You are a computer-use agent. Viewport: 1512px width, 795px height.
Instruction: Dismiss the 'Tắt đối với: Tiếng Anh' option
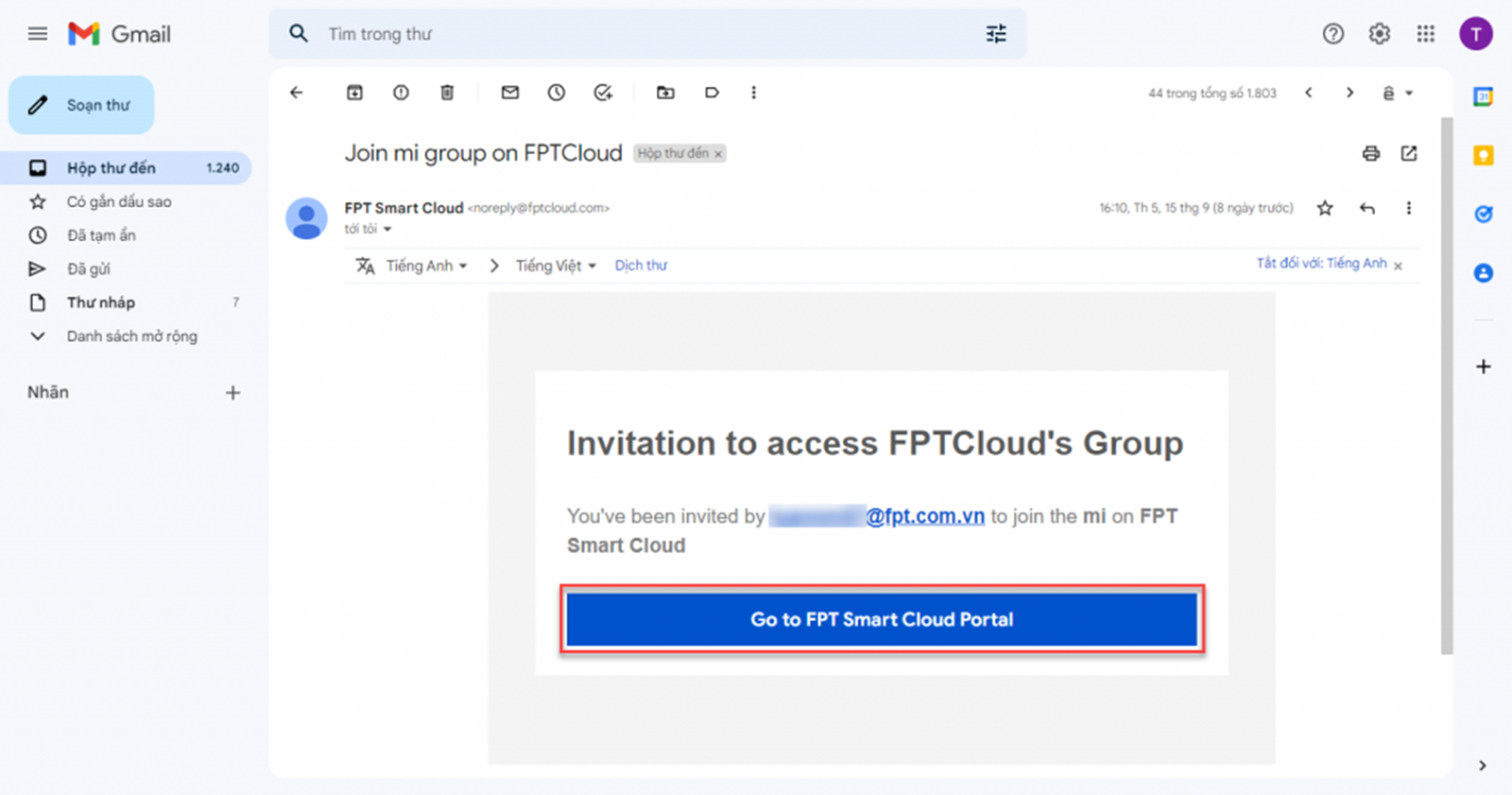[1398, 266]
